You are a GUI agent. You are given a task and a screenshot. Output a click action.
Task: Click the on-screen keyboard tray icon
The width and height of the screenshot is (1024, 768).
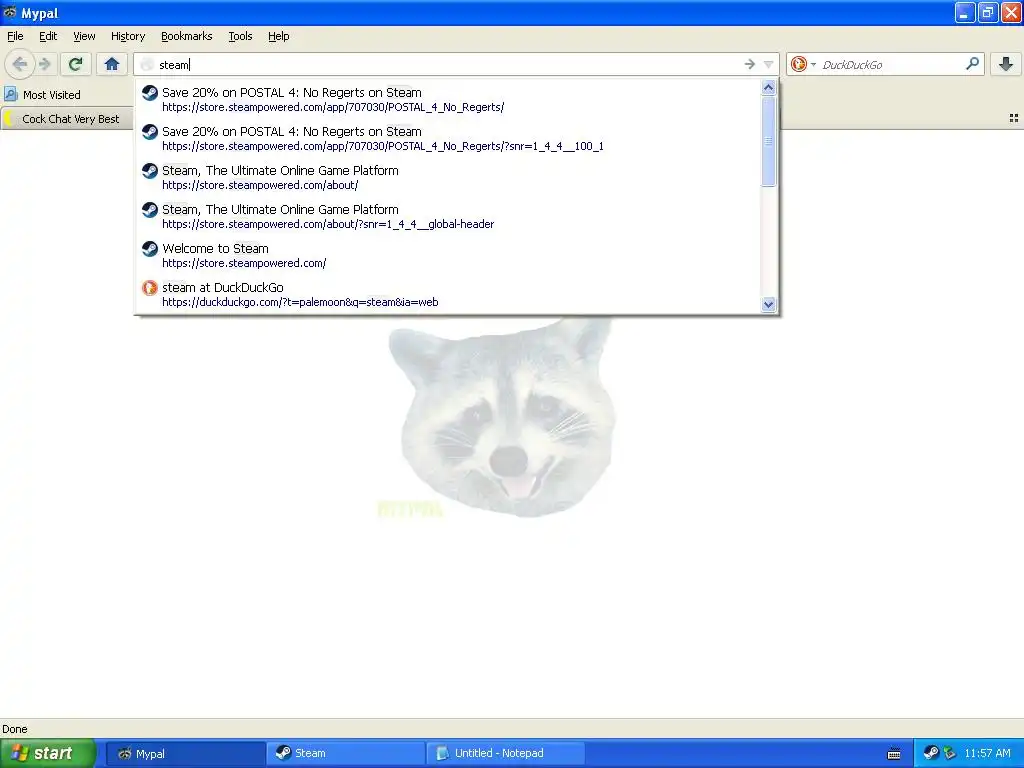pos(894,754)
